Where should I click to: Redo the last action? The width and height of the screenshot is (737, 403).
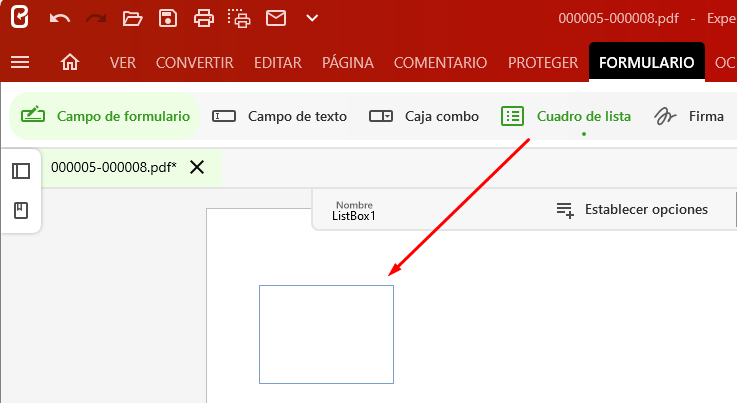[96, 18]
